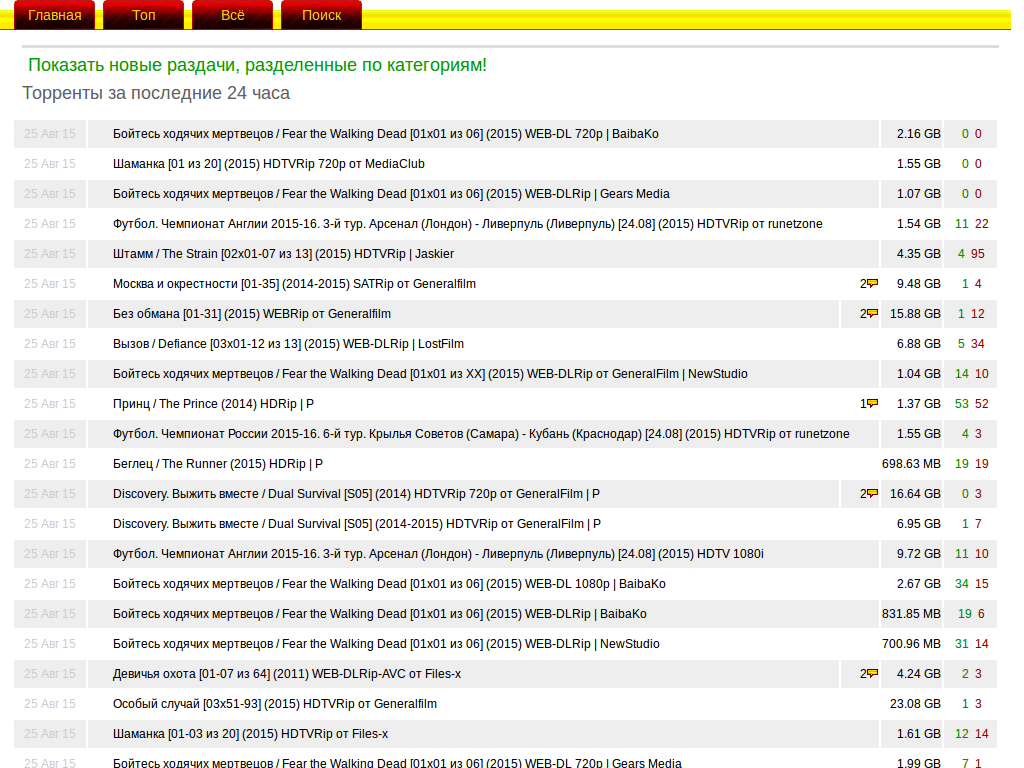The height and width of the screenshot is (768, 1024).
Task: Open Беглец / The Runner HDRip torrent
Action: [218, 464]
